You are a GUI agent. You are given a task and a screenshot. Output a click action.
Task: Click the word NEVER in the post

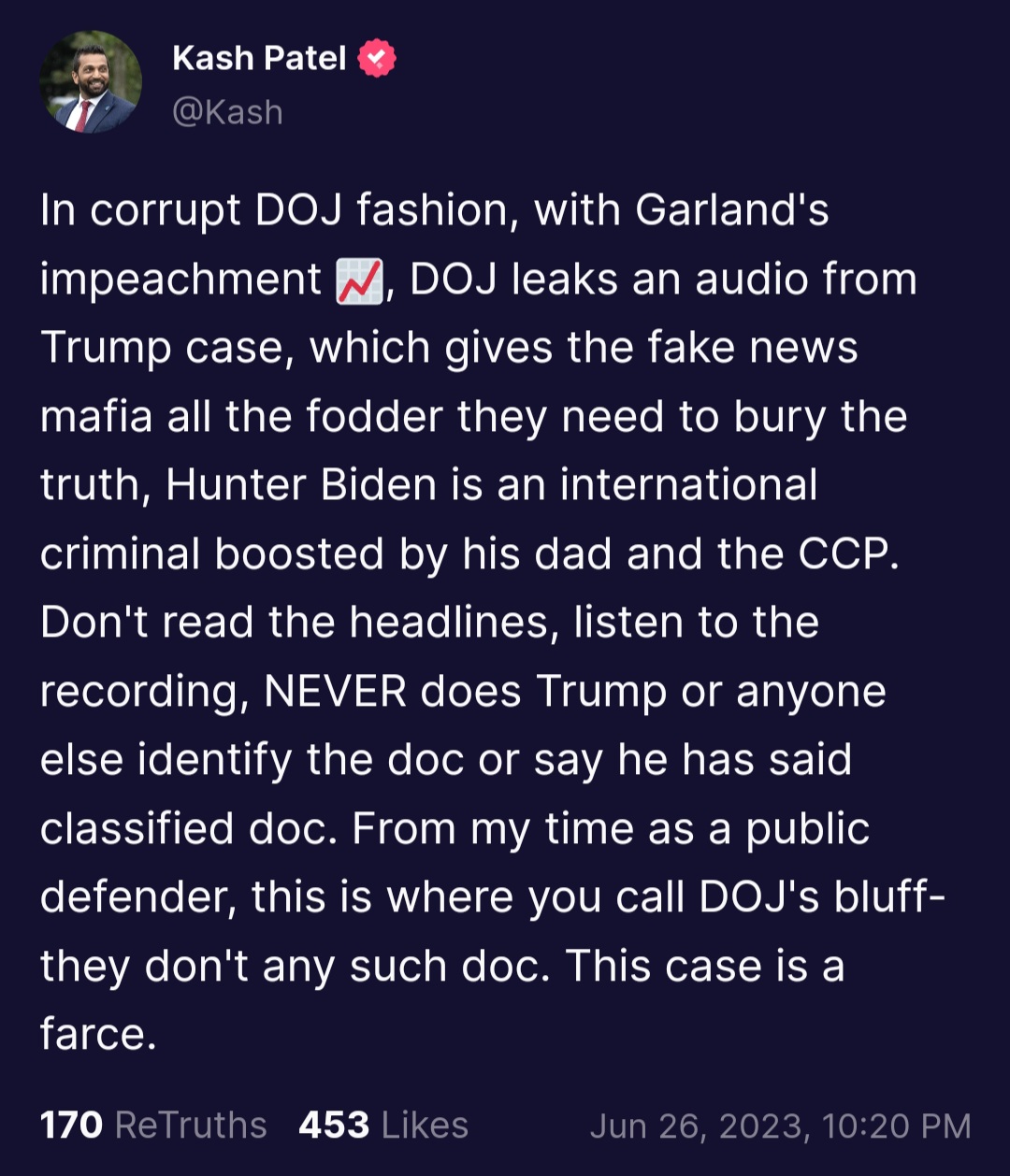[335, 692]
